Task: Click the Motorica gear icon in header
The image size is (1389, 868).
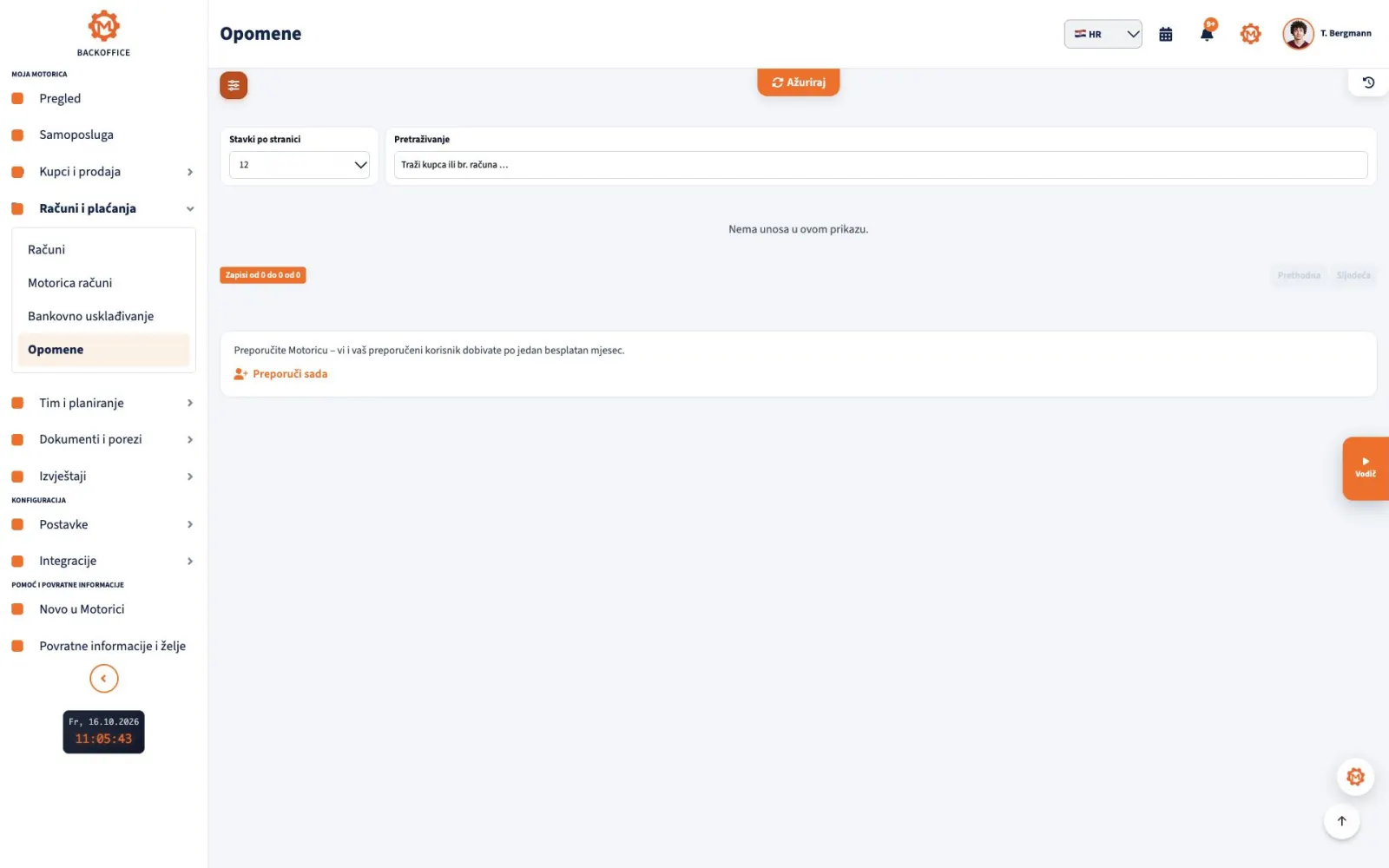Action: (x=1250, y=34)
